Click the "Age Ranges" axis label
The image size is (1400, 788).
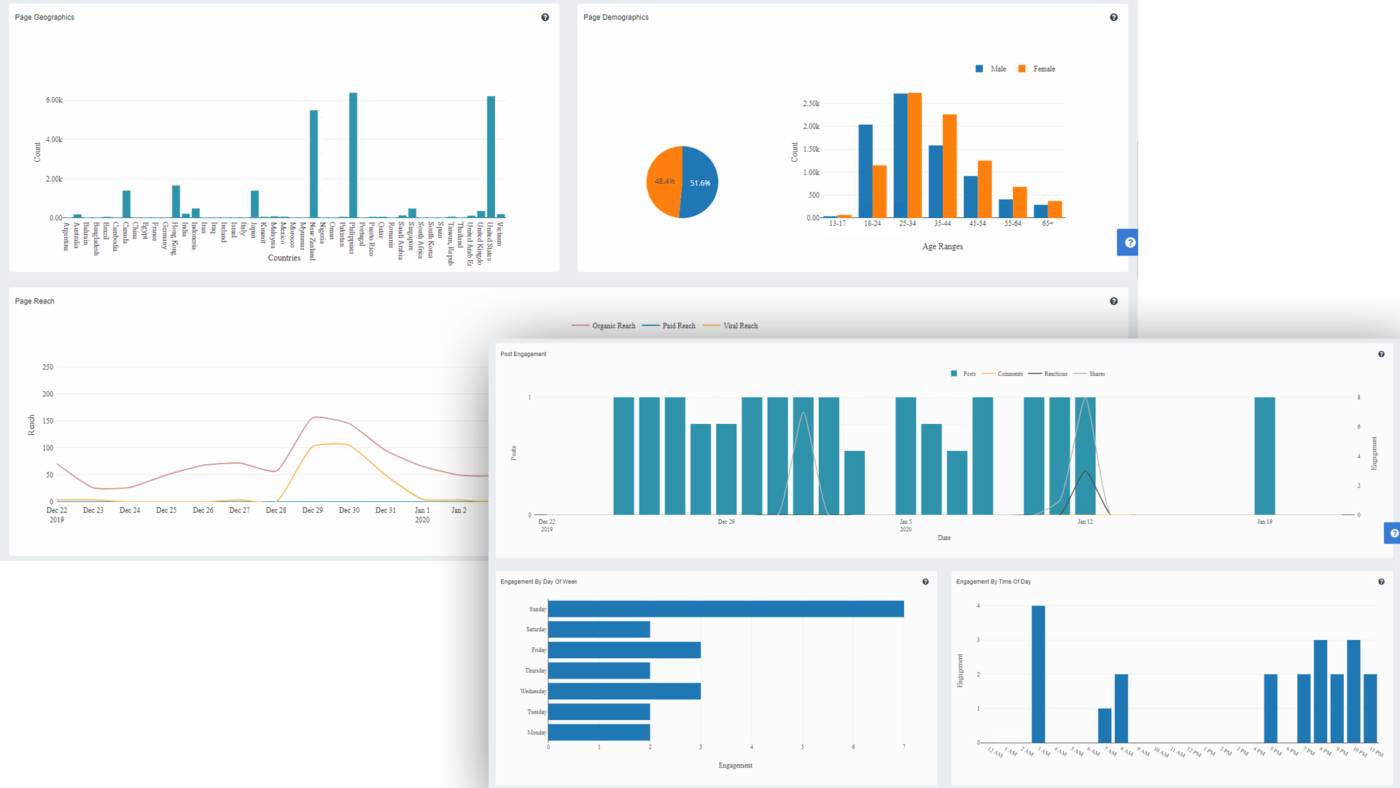click(942, 246)
